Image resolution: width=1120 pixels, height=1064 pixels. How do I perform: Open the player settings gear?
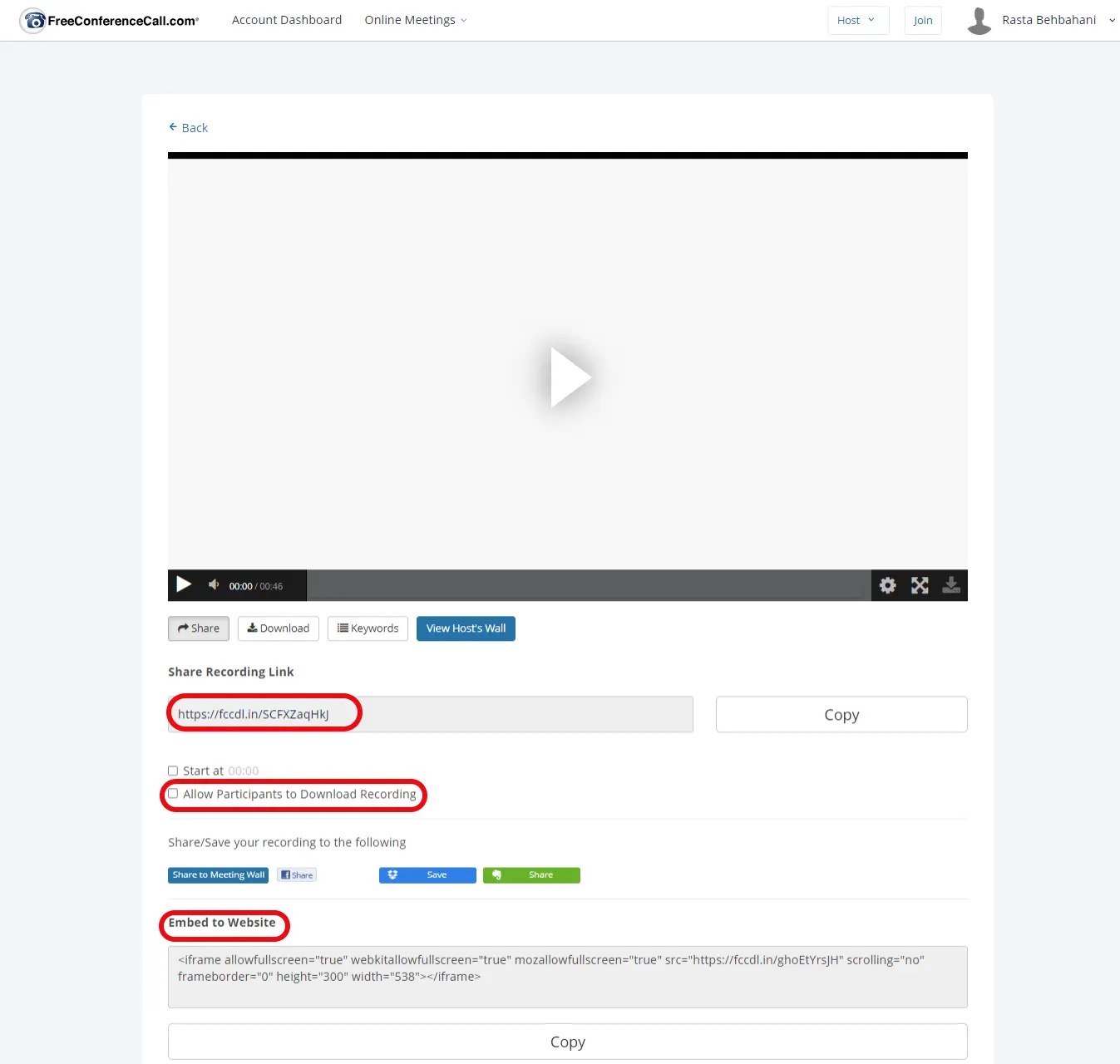[886, 585]
